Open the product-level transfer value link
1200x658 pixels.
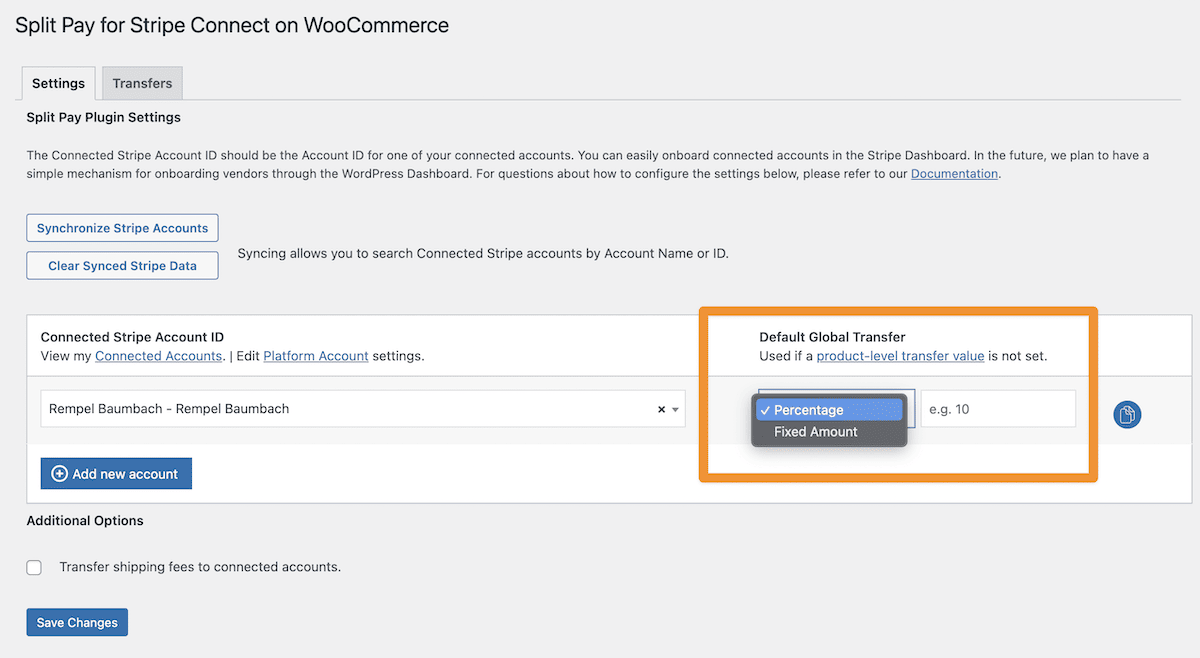[x=900, y=356]
